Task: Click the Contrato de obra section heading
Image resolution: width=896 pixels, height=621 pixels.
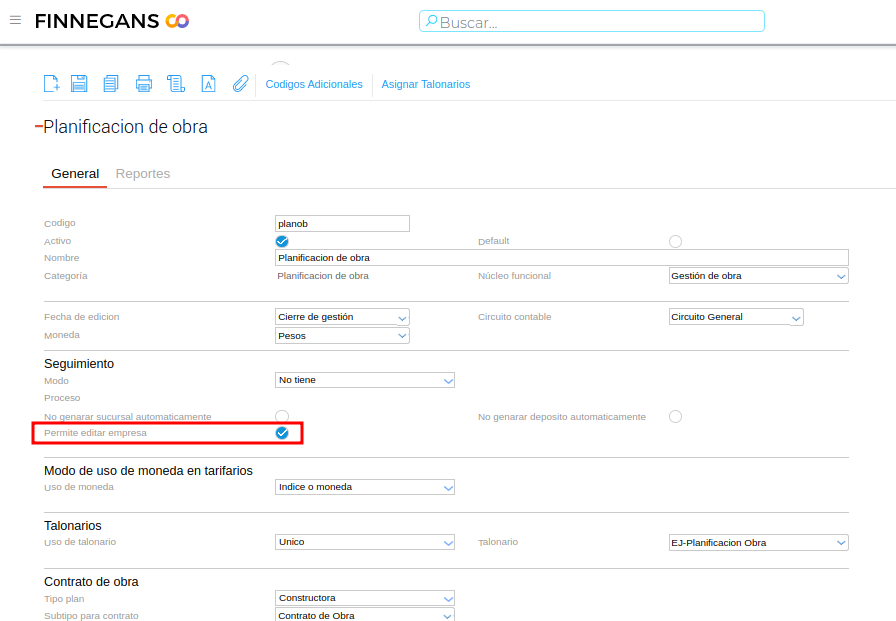Action: [x=91, y=582]
